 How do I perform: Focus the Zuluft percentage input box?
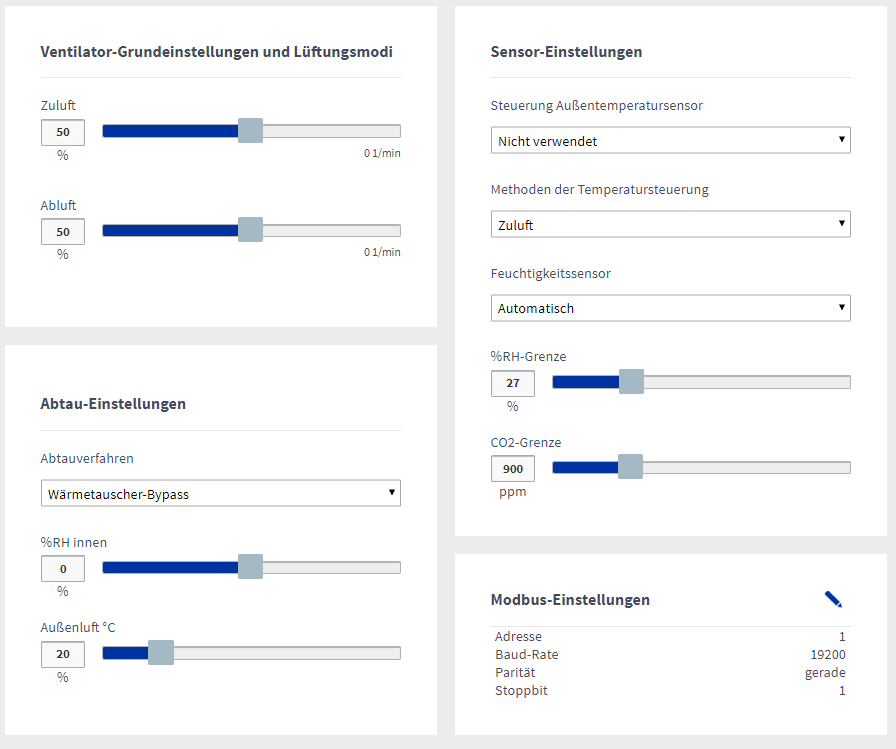point(62,132)
